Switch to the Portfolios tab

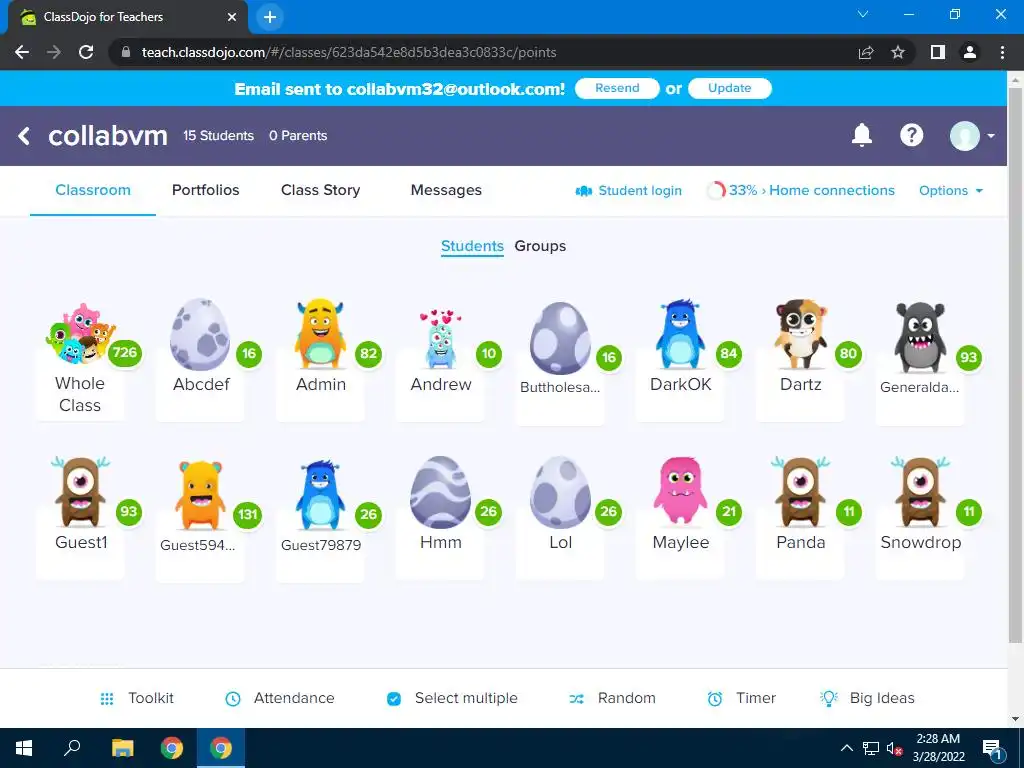point(205,190)
